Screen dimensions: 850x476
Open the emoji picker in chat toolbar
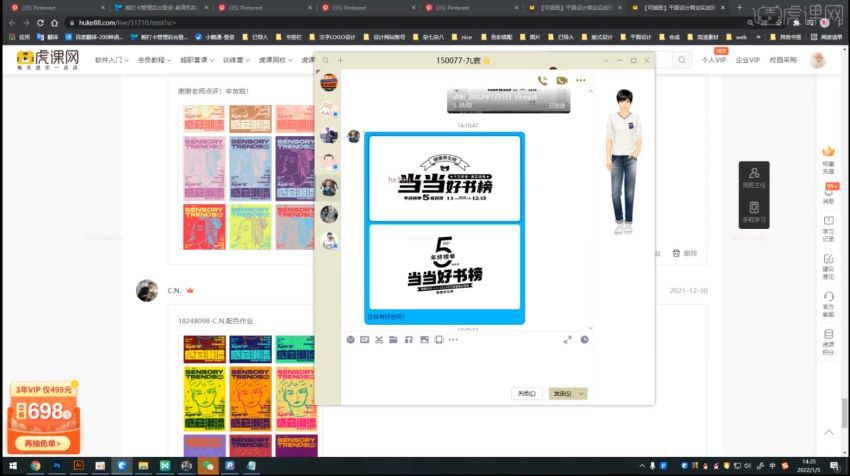351,339
